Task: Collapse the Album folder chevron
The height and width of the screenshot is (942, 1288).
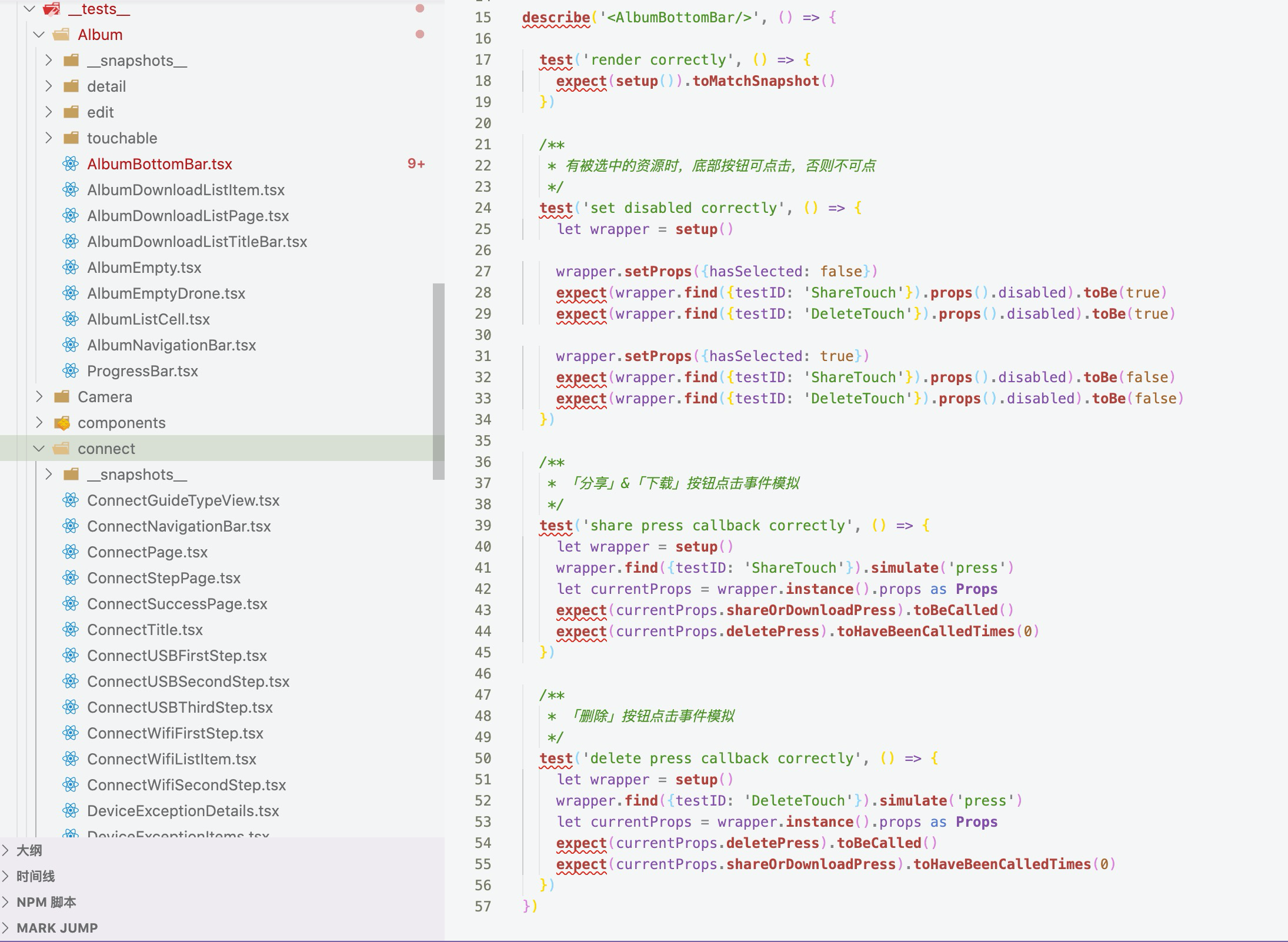Action: click(39, 35)
